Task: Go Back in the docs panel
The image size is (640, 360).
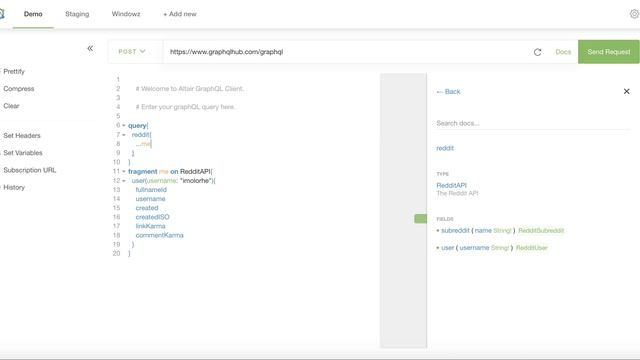Action: coord(449,91)
